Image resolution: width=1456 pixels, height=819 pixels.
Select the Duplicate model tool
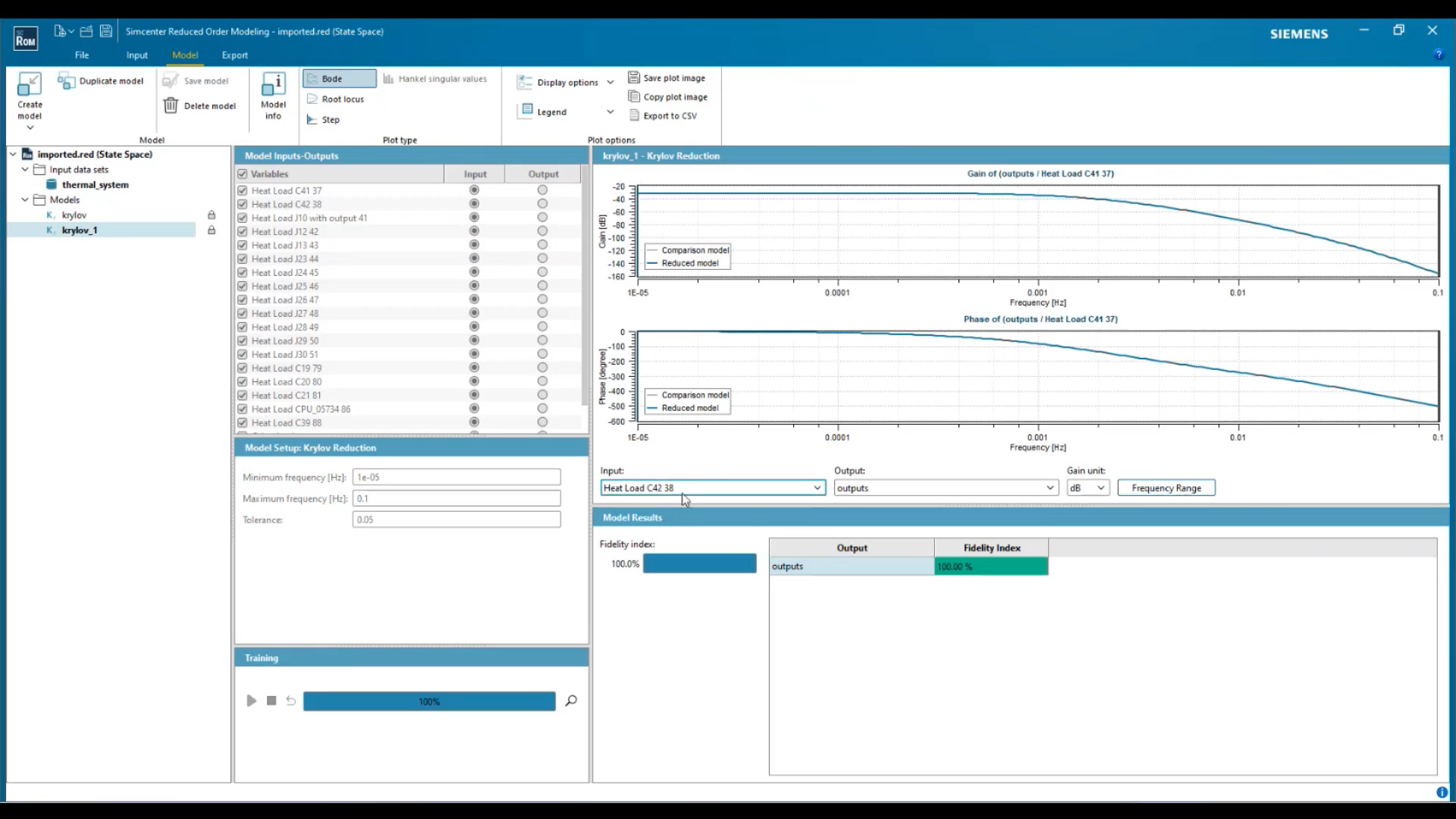101,80
